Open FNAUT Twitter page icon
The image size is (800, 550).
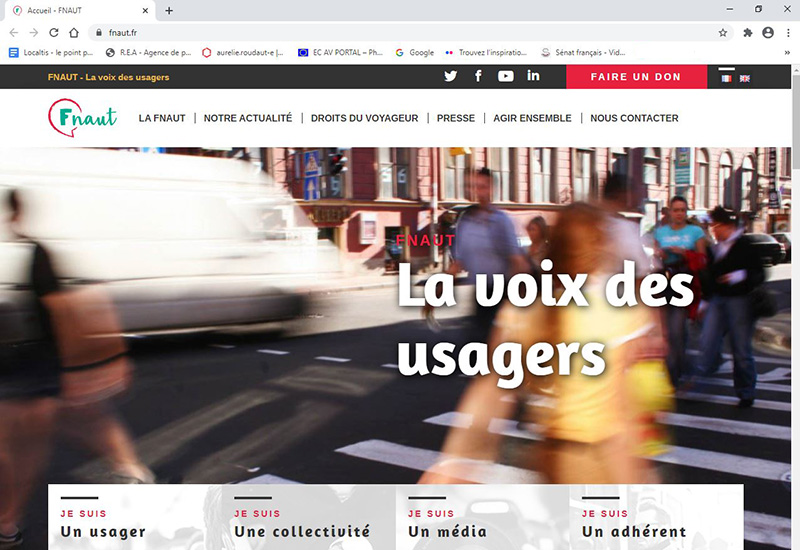(x=450, y=77)
